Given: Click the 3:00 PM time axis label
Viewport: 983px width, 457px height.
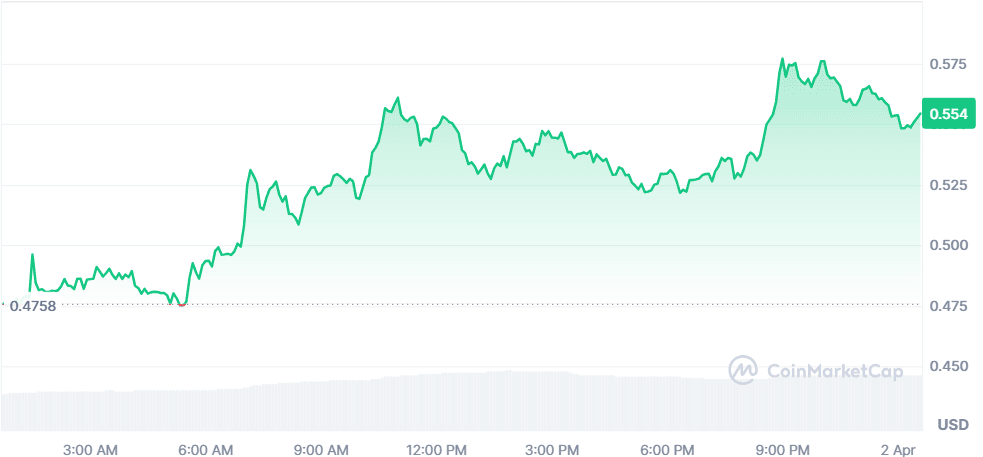Looking at the screenshot, I should (552, 451).
